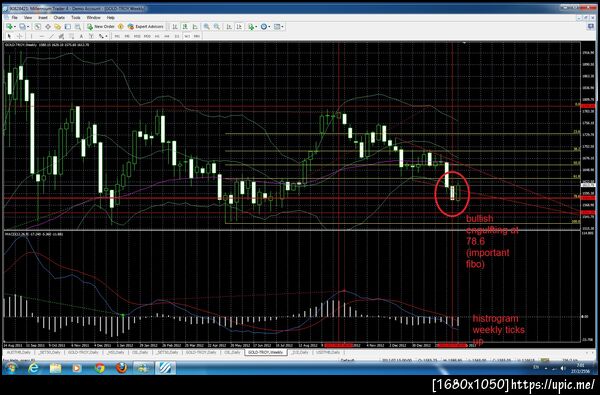
Task: Zoom in on the chart
Action: point(206,26)
